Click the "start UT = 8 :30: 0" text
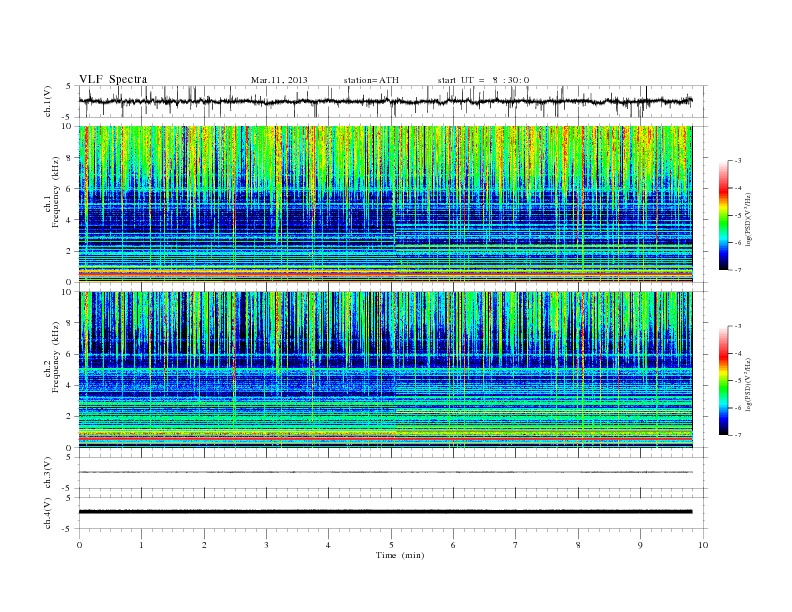This screenshot has width=792, height=612. pyautogui.click(x=483, y=80)
